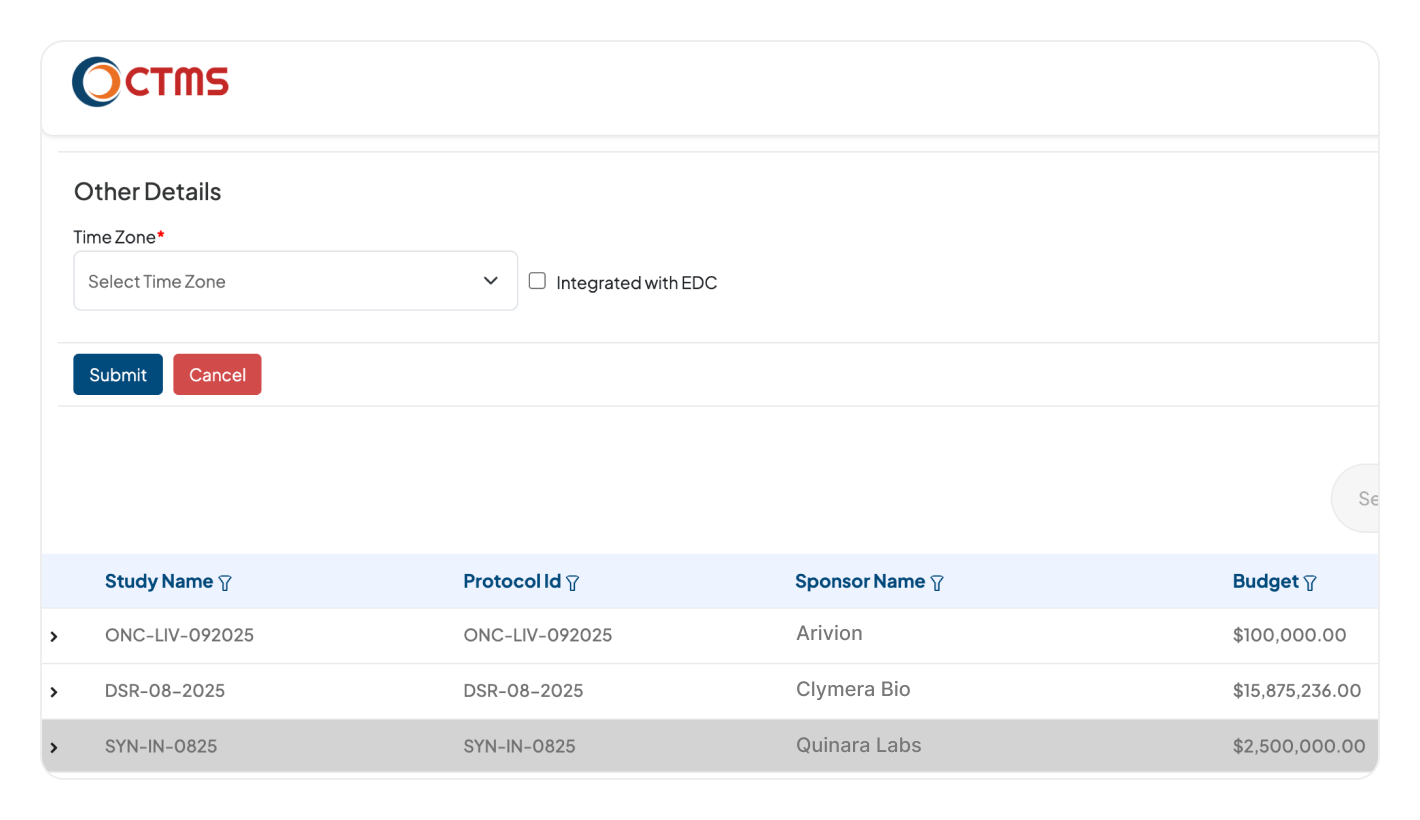The width and height of the screenshot is (1420, 820).
Task: Open the Protocol Id column filter
Action: click(x=573, y=582)
